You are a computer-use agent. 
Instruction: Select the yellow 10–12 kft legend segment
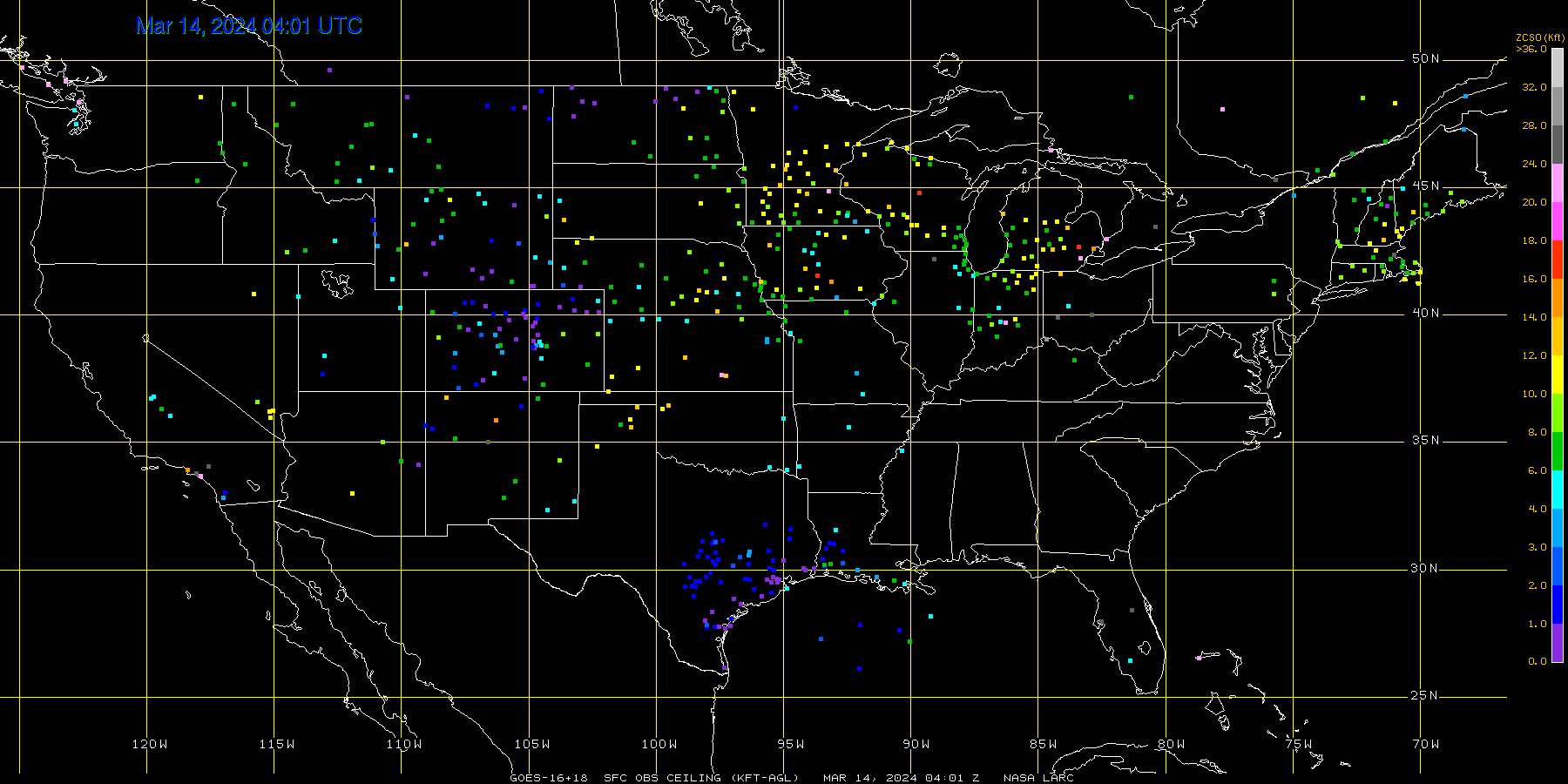pos(1558,375)
